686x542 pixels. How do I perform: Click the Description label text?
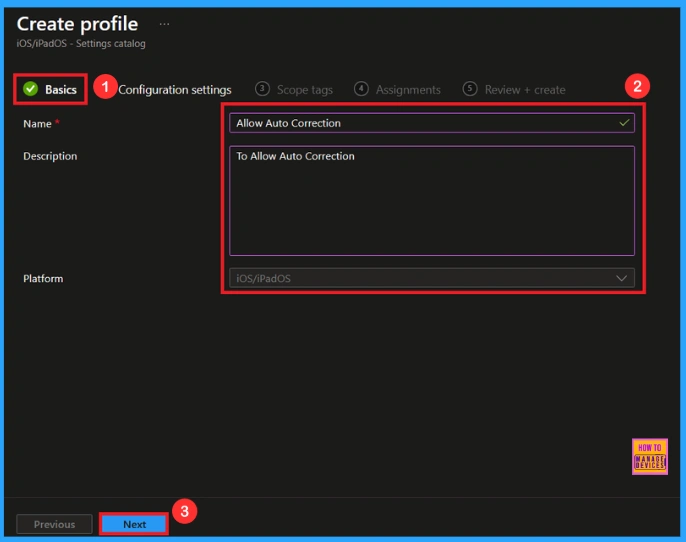50,156
